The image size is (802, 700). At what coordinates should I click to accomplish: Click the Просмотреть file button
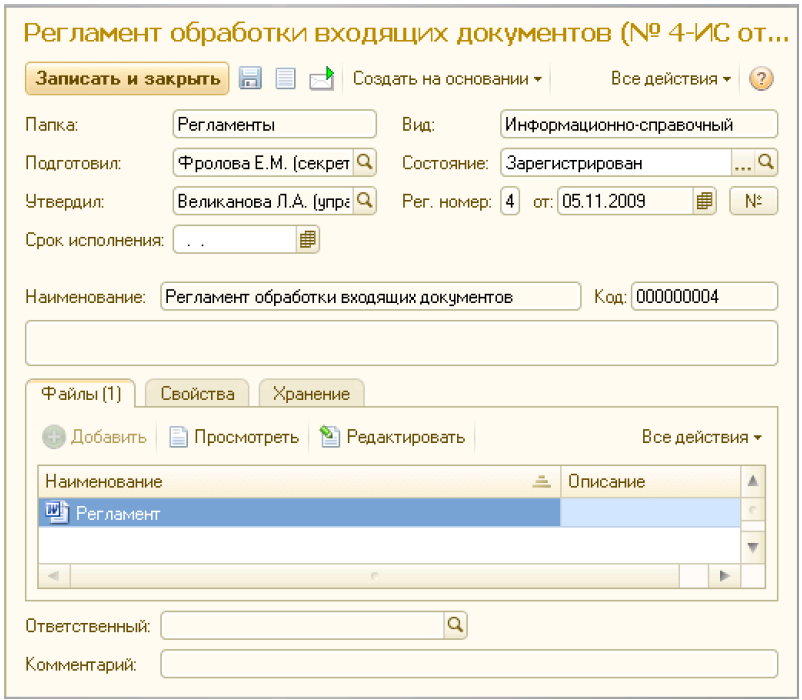[234, 437]
